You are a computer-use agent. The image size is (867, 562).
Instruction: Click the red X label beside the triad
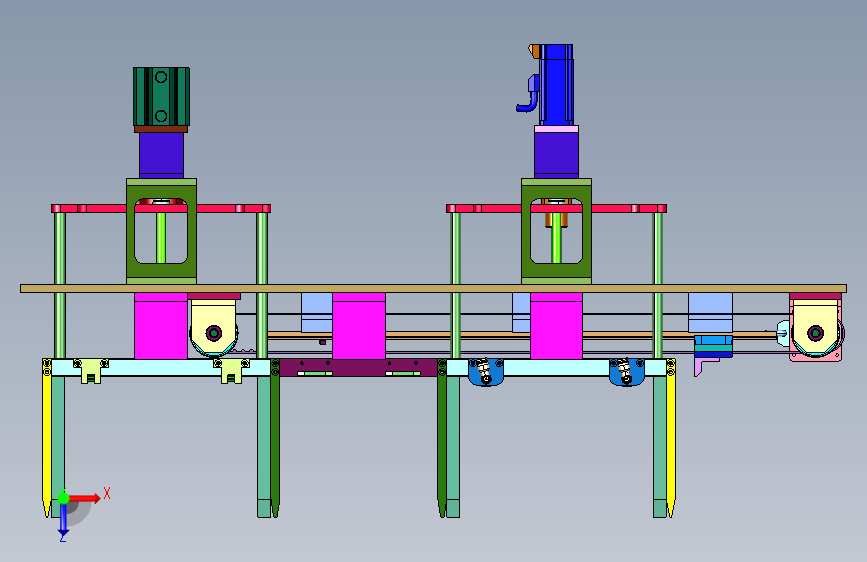pos(107,493)
